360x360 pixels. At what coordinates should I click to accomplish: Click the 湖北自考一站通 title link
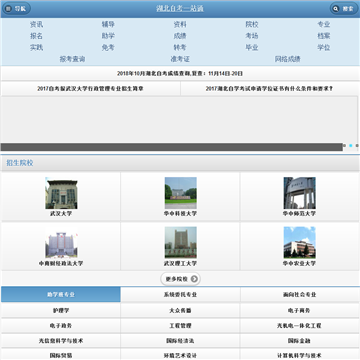pos(180,9)
